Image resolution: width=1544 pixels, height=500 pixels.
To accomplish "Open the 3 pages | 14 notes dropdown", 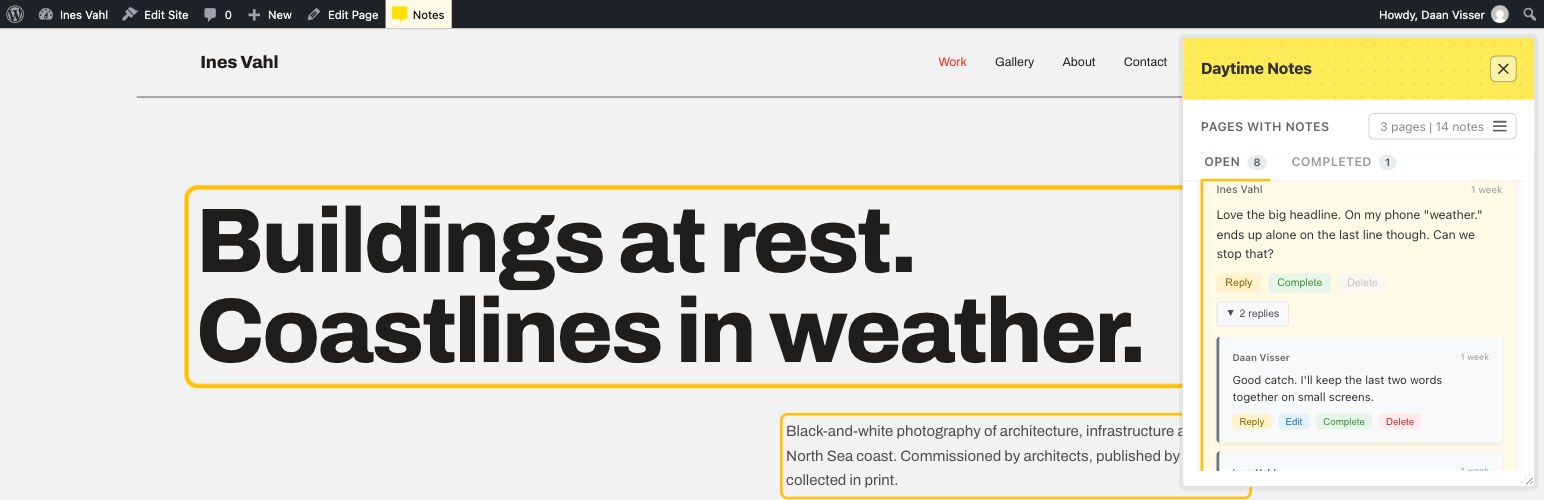I will (1442, 126).
